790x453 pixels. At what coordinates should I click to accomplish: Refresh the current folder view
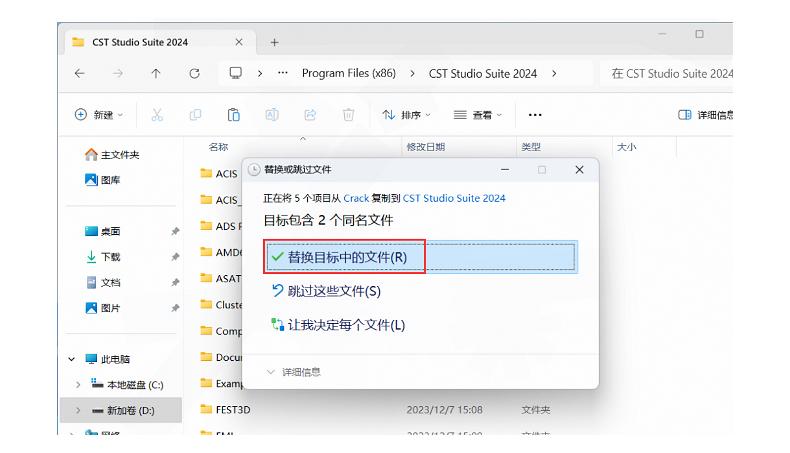[194, 74]
